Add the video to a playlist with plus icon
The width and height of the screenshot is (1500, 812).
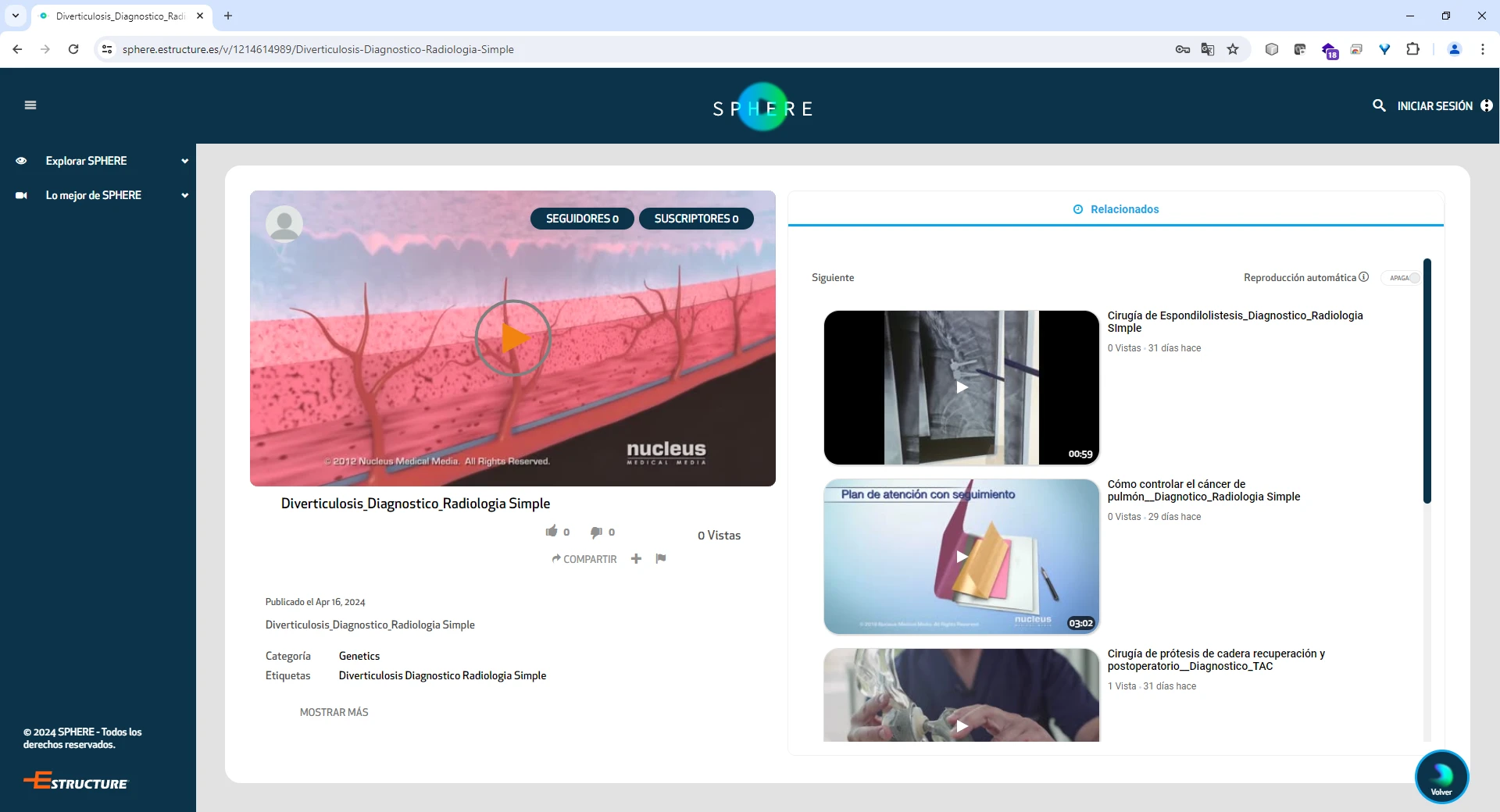click(636, 558)
